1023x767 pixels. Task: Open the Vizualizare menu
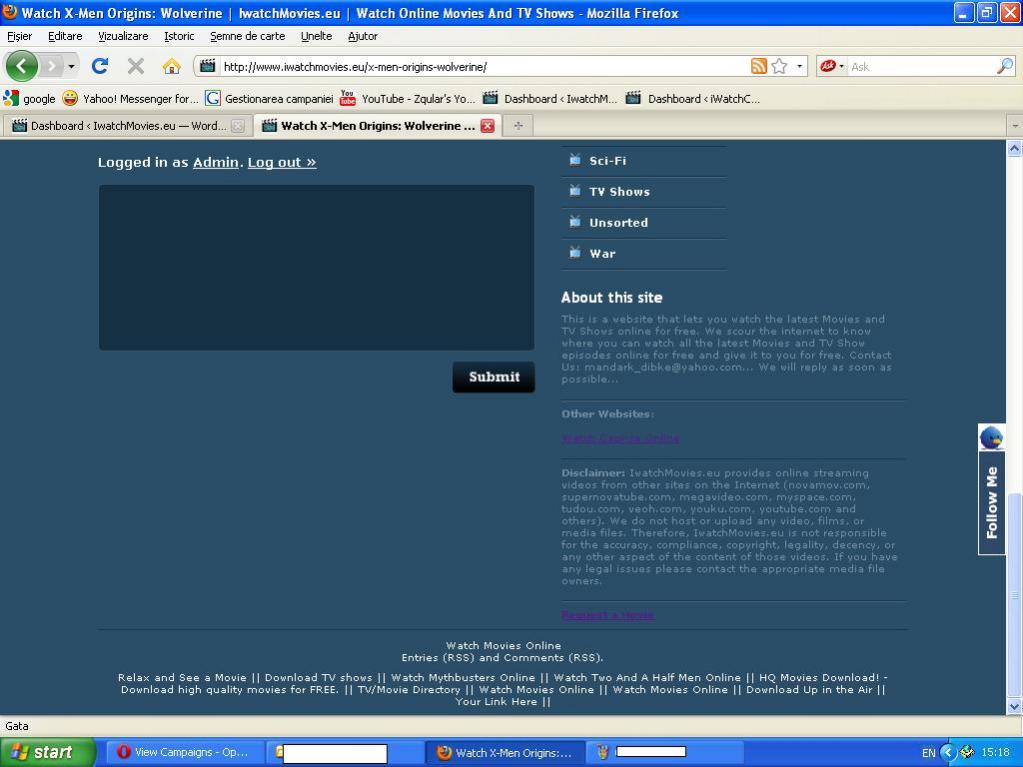pos(123,37)
